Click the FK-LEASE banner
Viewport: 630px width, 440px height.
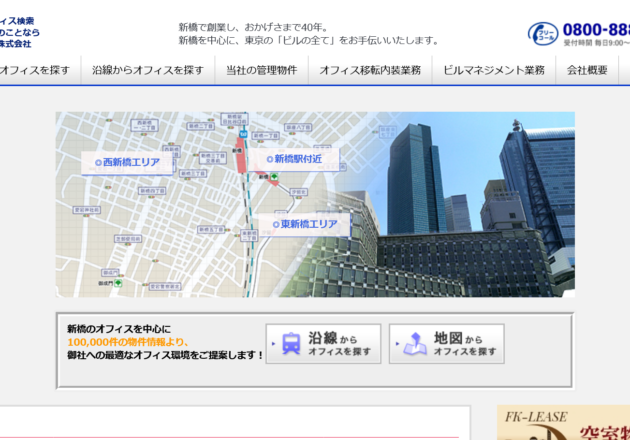point(563,423)
